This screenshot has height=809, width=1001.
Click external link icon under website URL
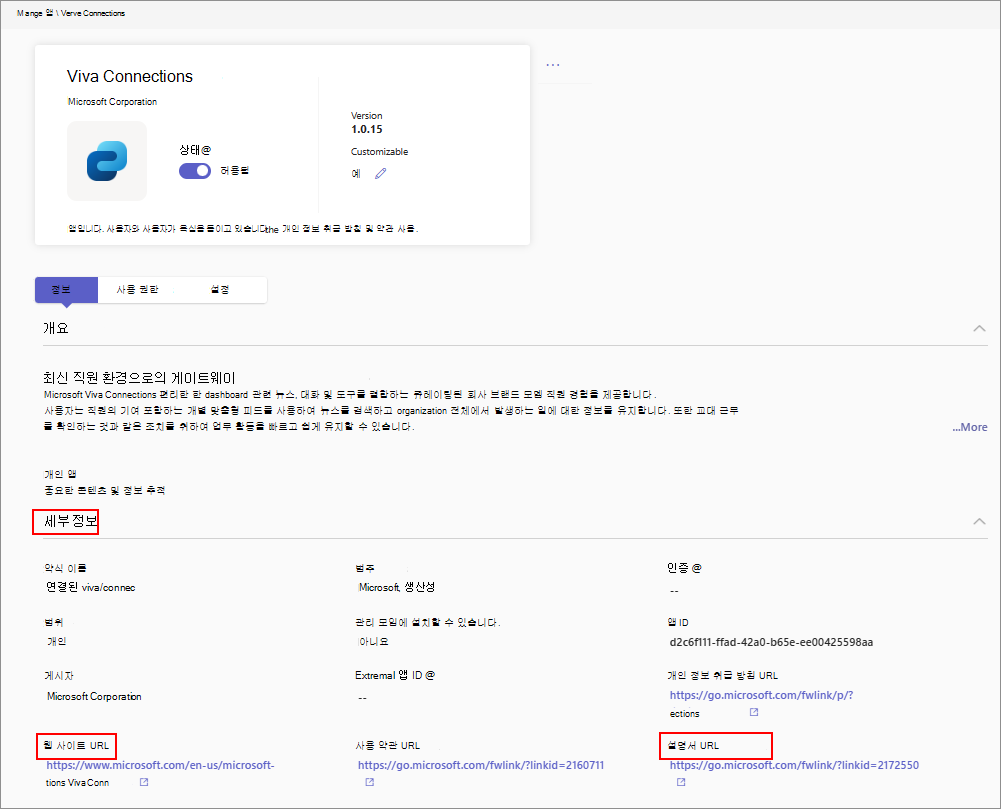144,782
